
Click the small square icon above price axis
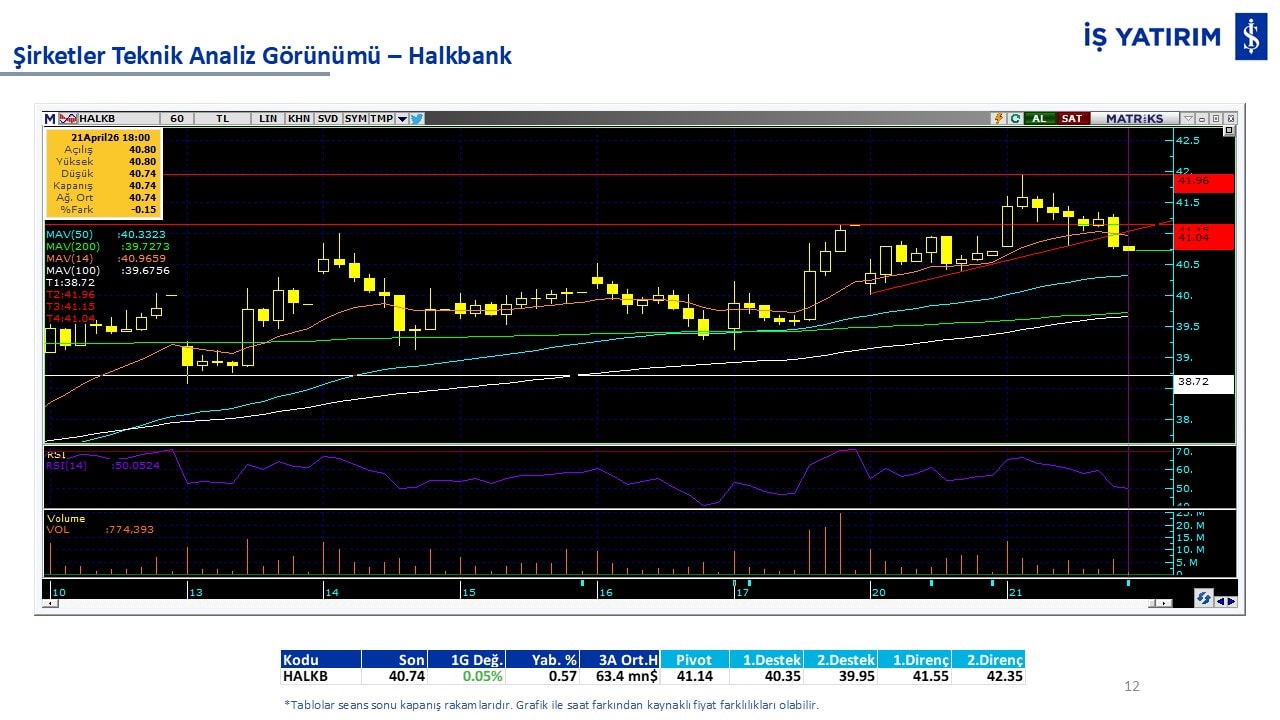1229,131
